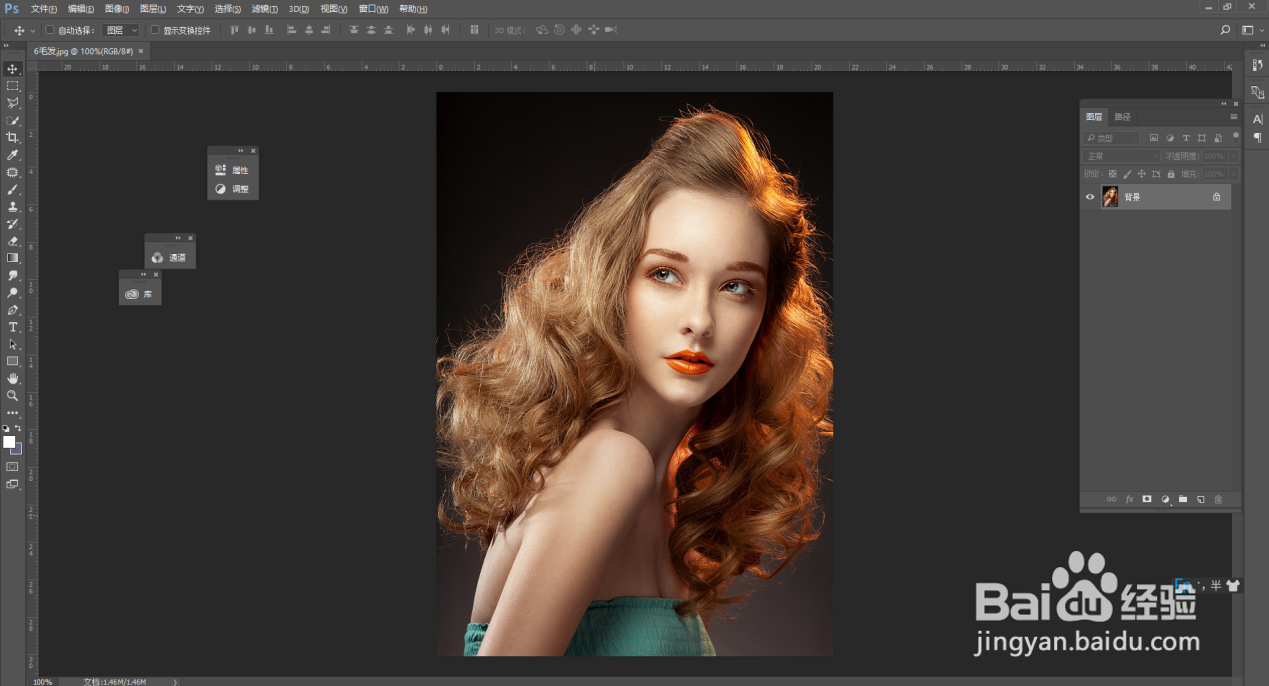
Task: Enable the 自动选择 (Auto-Select) checkbox
Action: pyautogui.click(x=50, y=30)
